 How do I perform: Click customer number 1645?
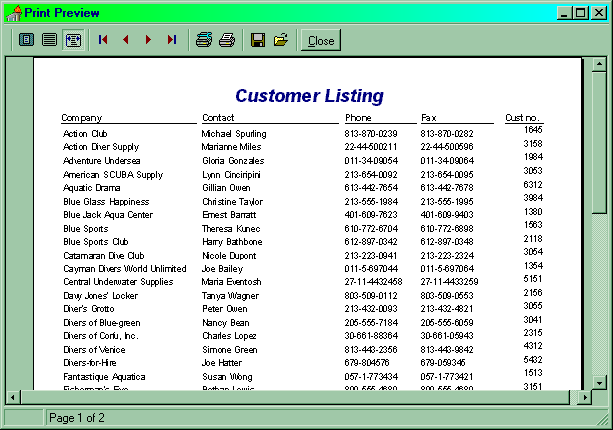pos(533,130)
